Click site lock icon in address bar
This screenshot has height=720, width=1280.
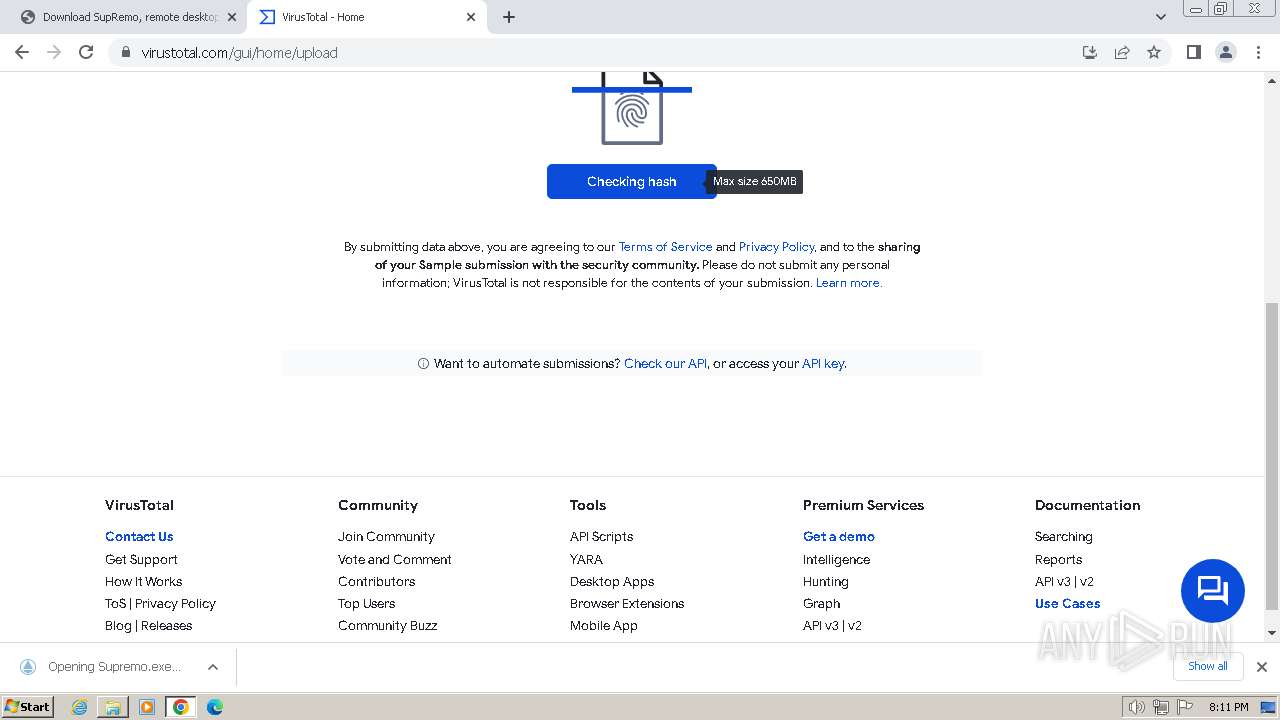(126, 52)
